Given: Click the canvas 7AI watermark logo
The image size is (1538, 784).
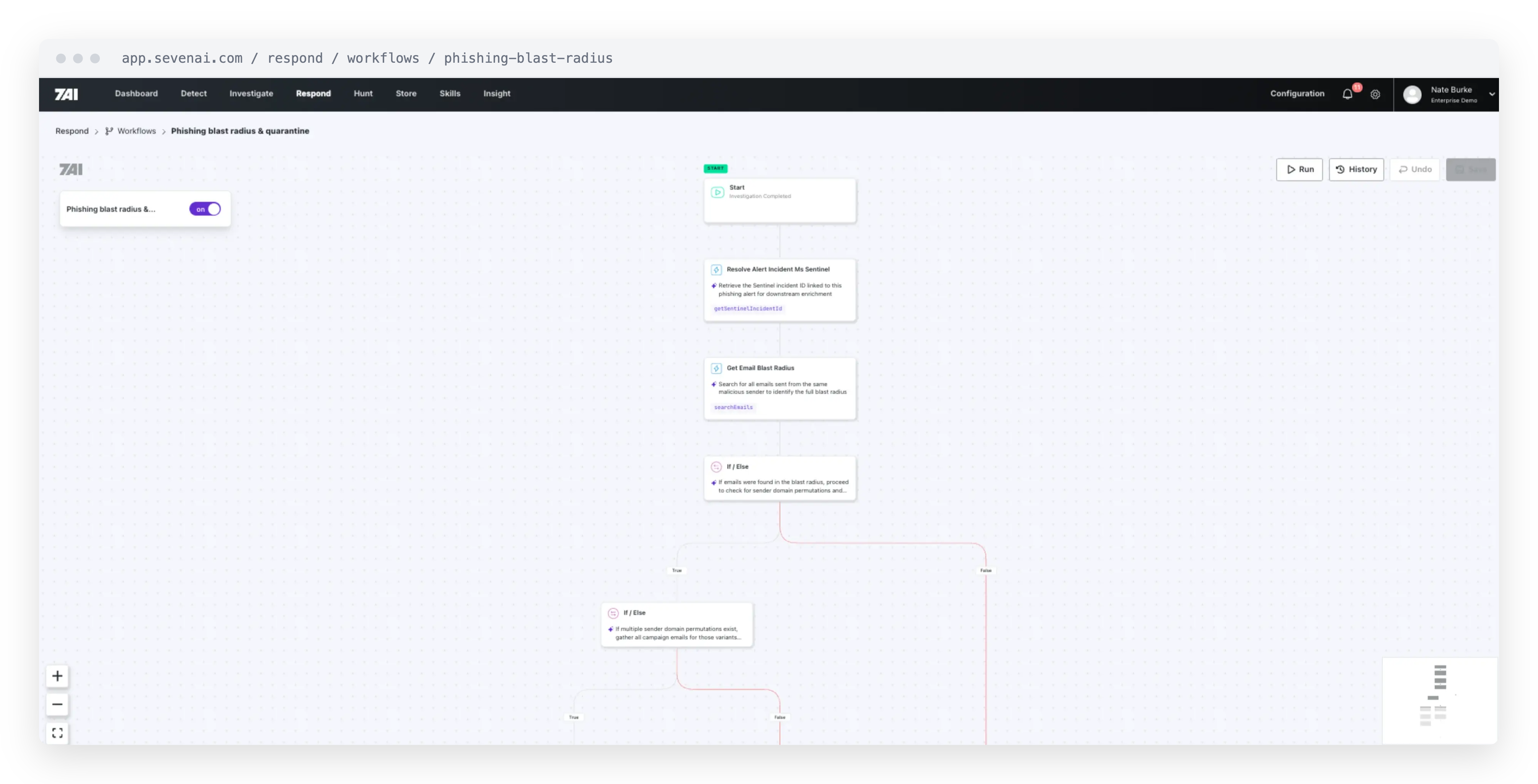Looking at the screenshot, I should 71,169.
